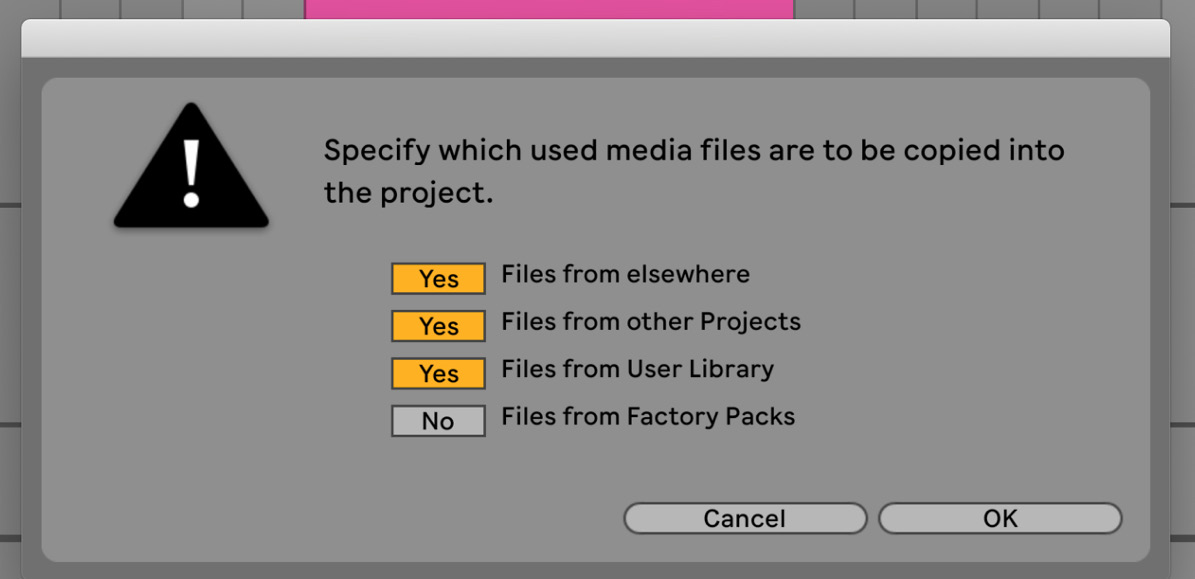
Task: Toggle Yes for Files from elsewhere
Action: coord(438,279)
